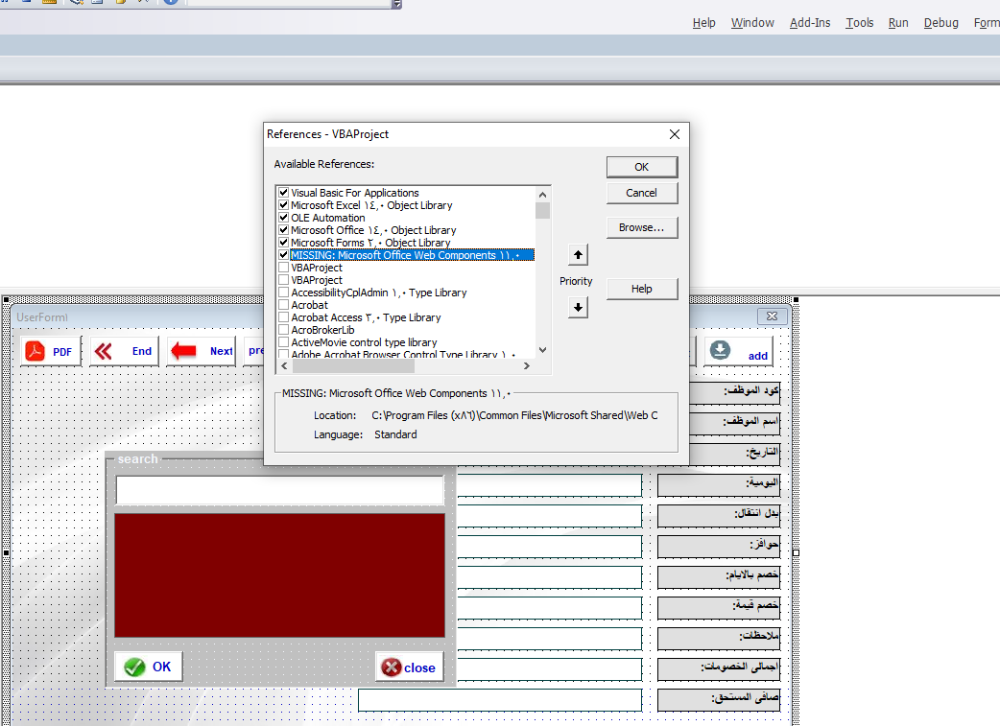Select the ملاحظات label on form
1000x726 pixels.
click(719, 639)
